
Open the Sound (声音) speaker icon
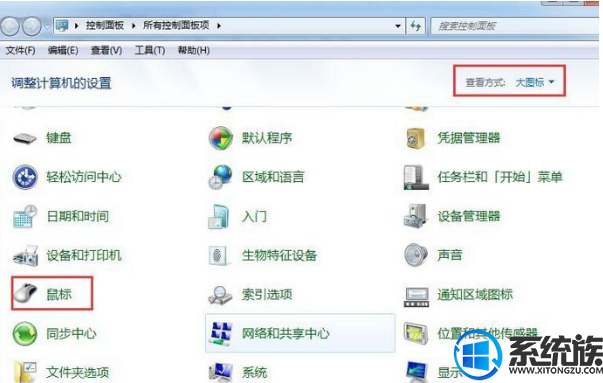(x=416, y=255)
